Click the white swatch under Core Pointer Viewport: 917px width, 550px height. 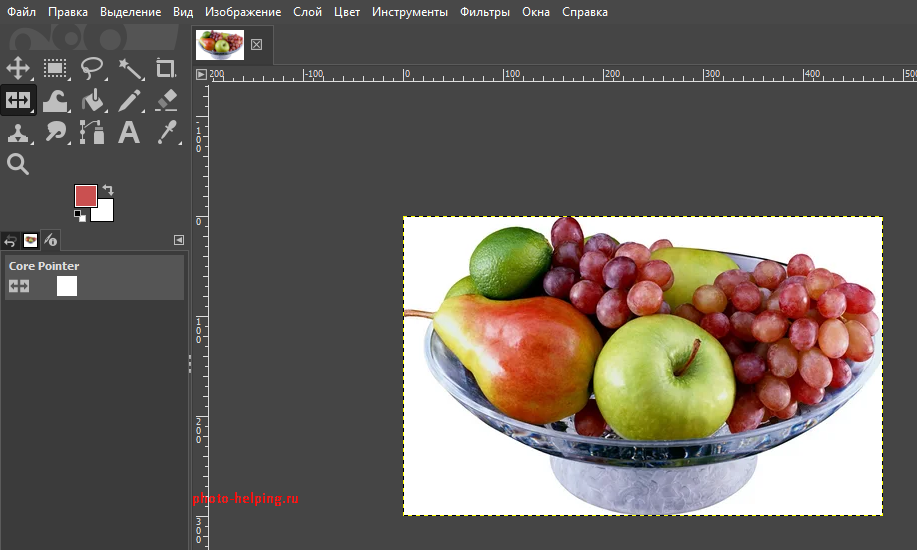click(x=67, y=286)
